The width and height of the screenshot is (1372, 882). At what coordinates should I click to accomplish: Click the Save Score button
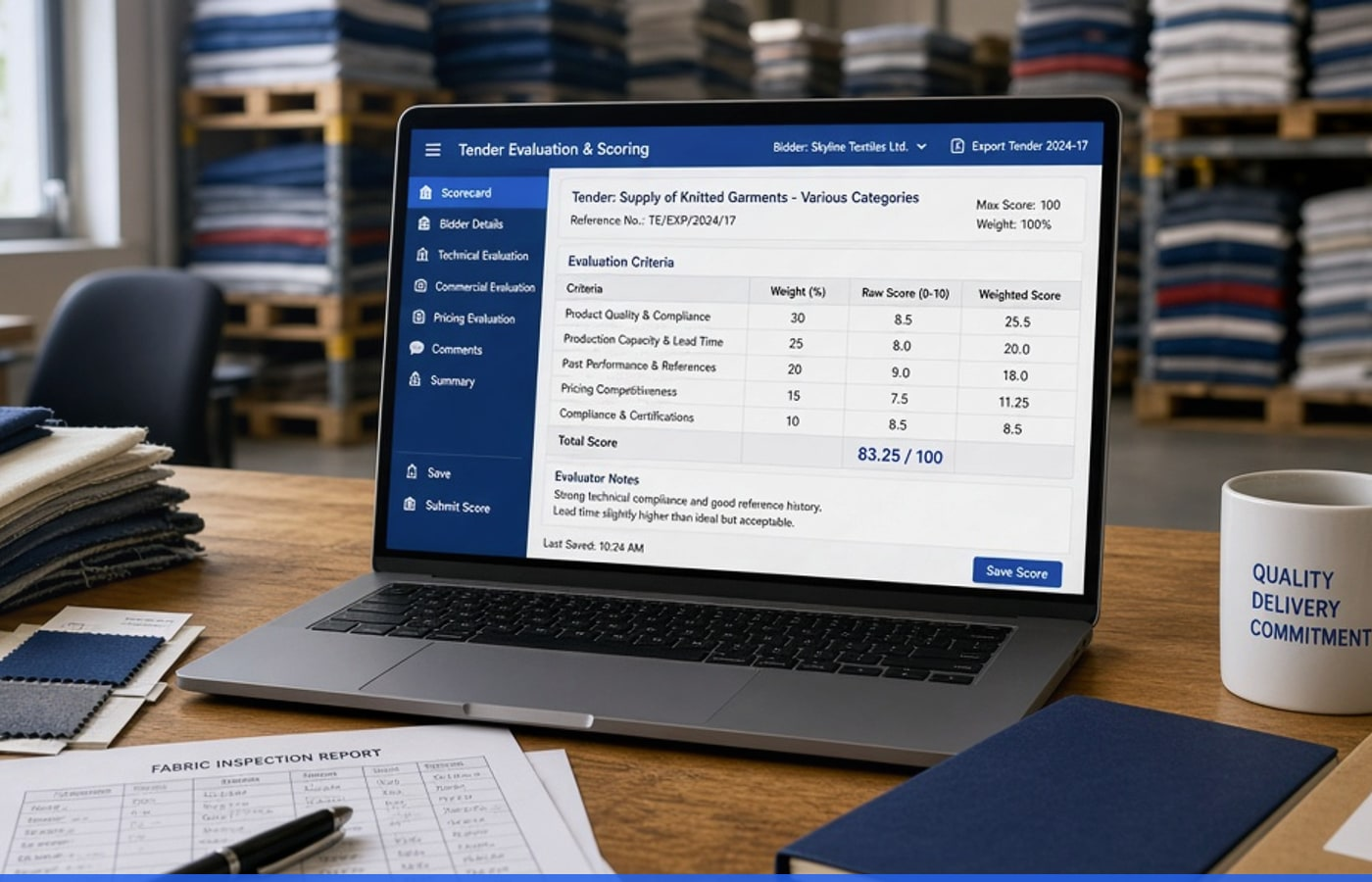coord(1017,572)
